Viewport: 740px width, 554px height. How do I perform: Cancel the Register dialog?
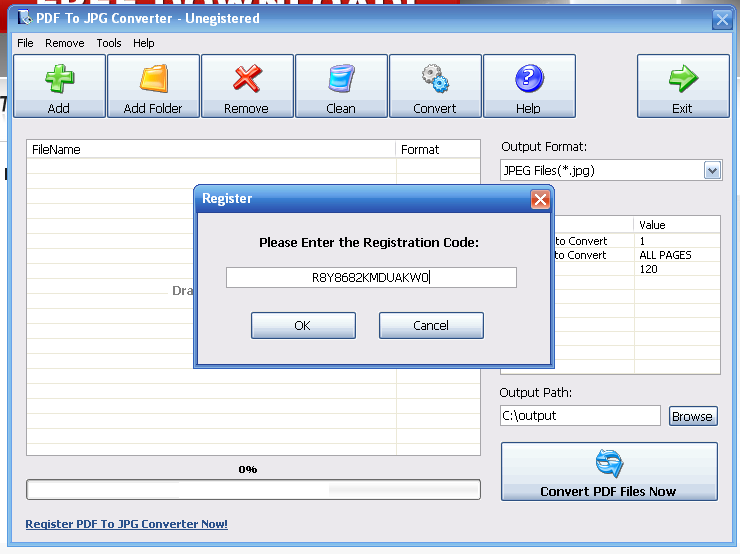[x=431, y=325]
